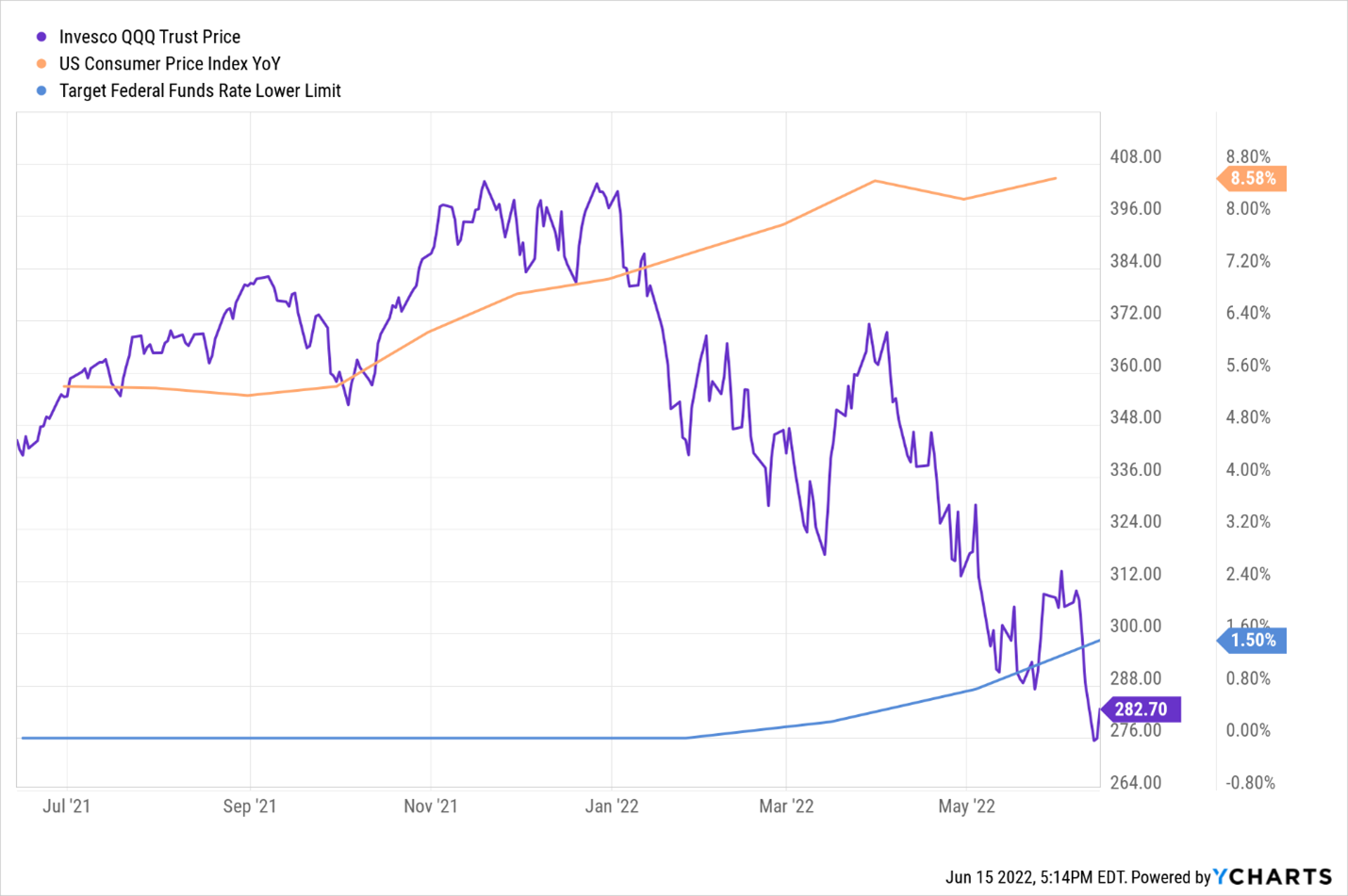Click the May '22 date label
Screen dimensions: 1348x896
[966, 806]
